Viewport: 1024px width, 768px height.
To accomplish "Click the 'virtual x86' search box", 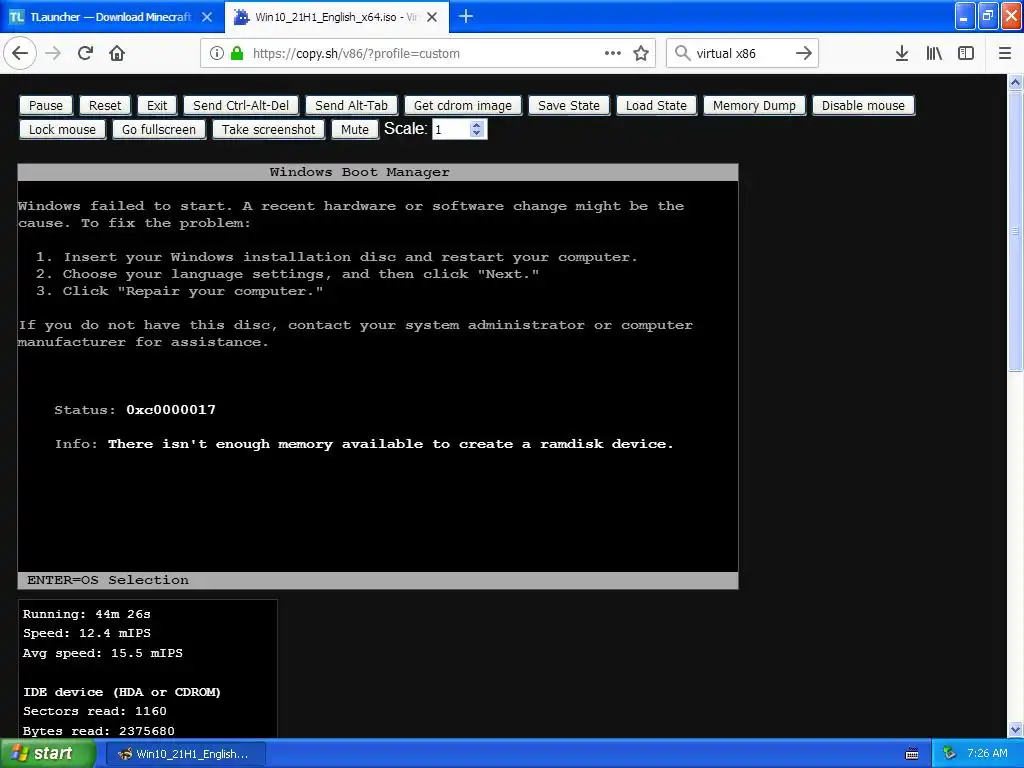I will 741,53.
